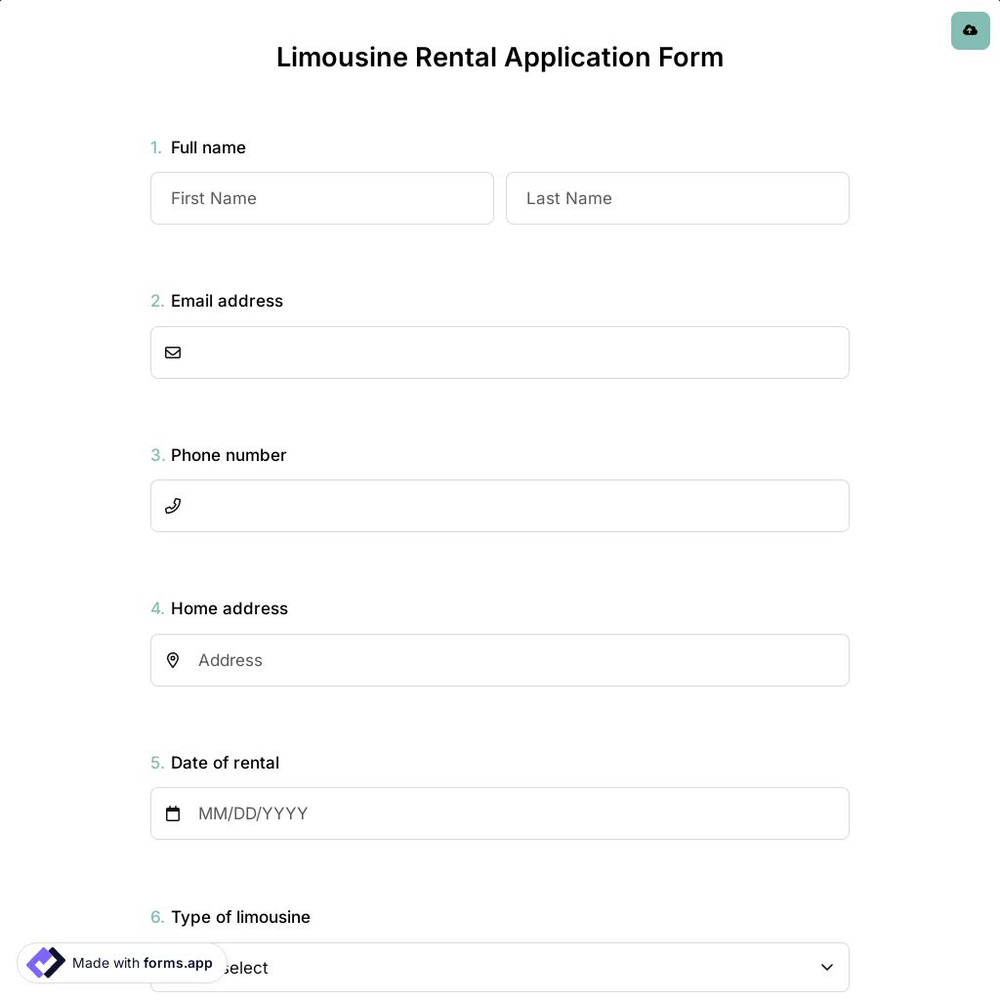Screen dimensions: 1000x1000
Task: Click the Email address input field
Action: coord(500,352)
